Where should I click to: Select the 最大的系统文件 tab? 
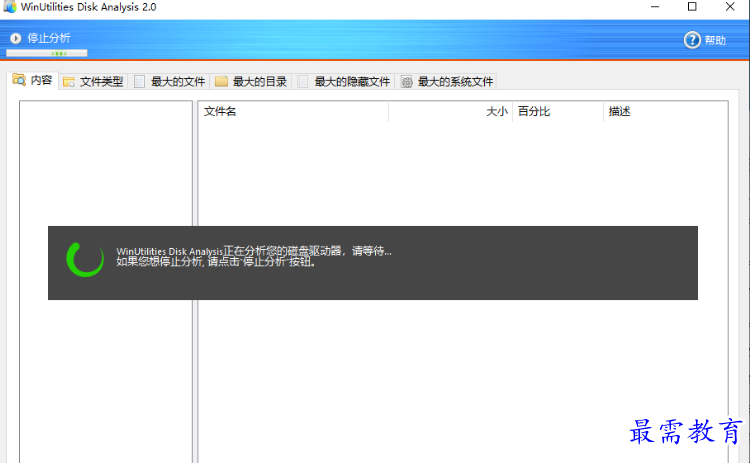447,82
